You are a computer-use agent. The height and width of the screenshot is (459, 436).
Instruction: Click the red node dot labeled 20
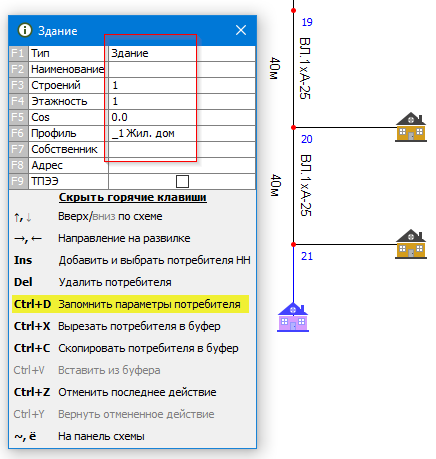tap(293, 127)
